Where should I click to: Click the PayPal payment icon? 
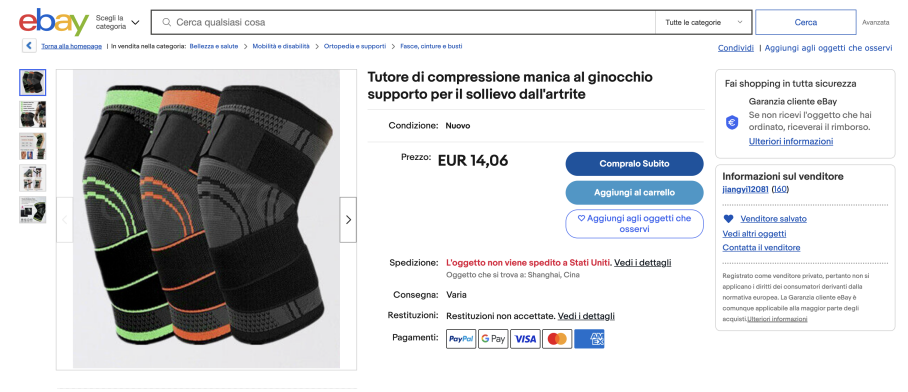point(461,339)
